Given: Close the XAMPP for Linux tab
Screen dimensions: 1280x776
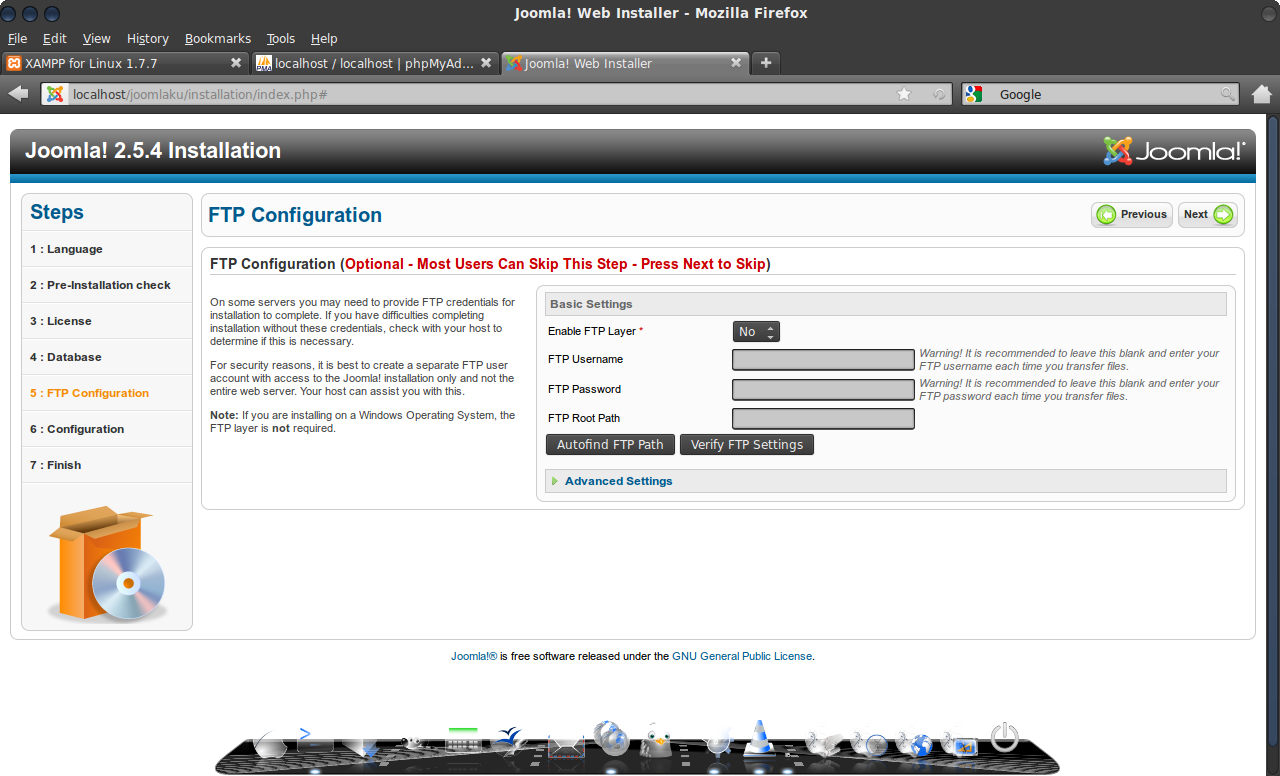Looking at the screenshot, I should (x=236, y=62).
